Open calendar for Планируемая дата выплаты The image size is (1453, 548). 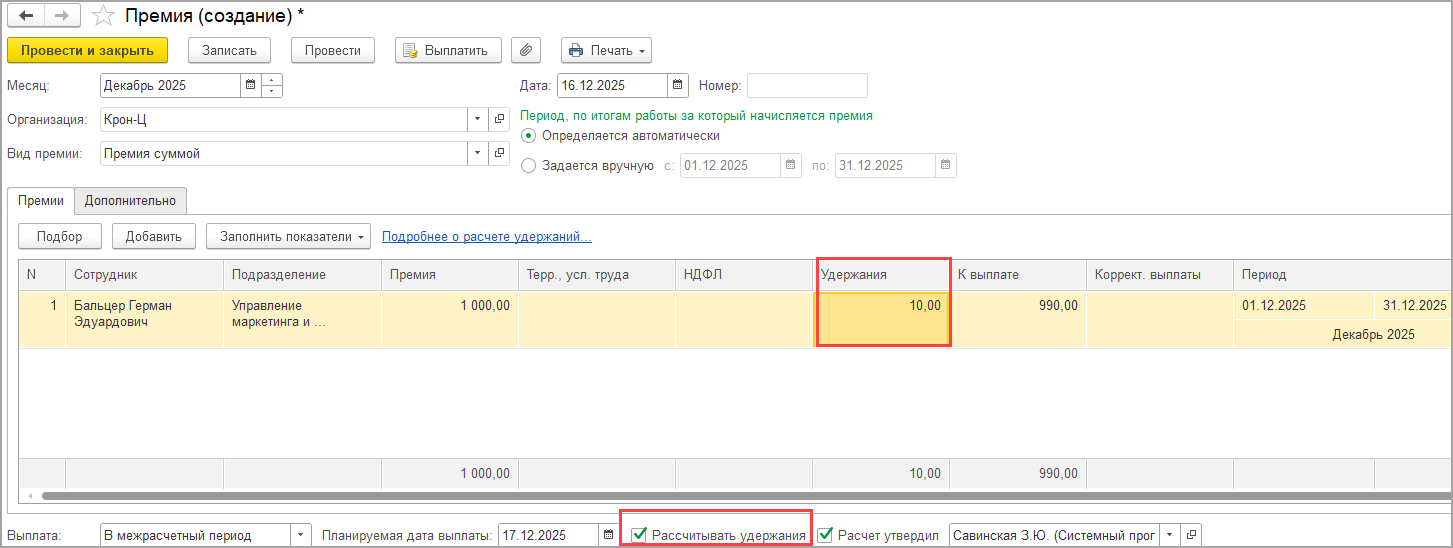coord(608,536)
